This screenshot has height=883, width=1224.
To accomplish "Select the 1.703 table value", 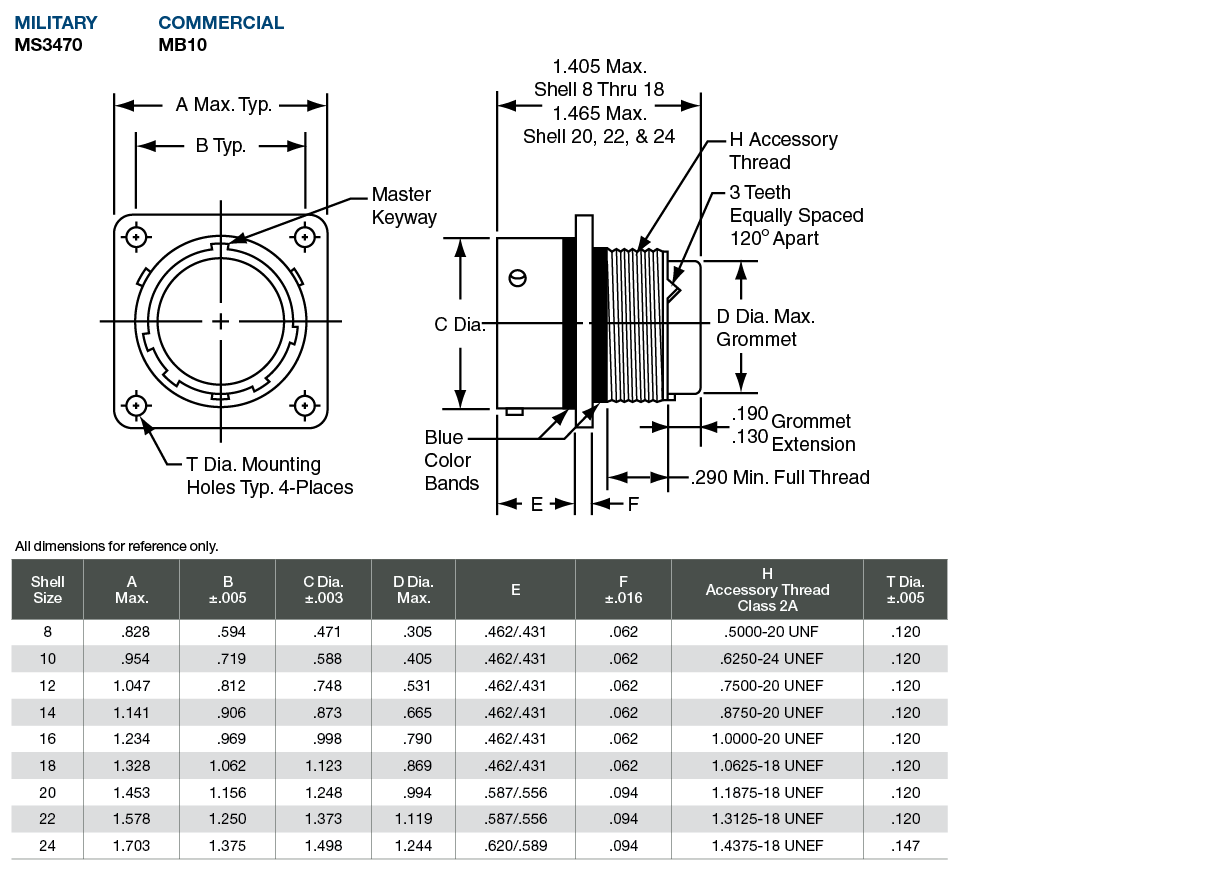I will point(131,846).
